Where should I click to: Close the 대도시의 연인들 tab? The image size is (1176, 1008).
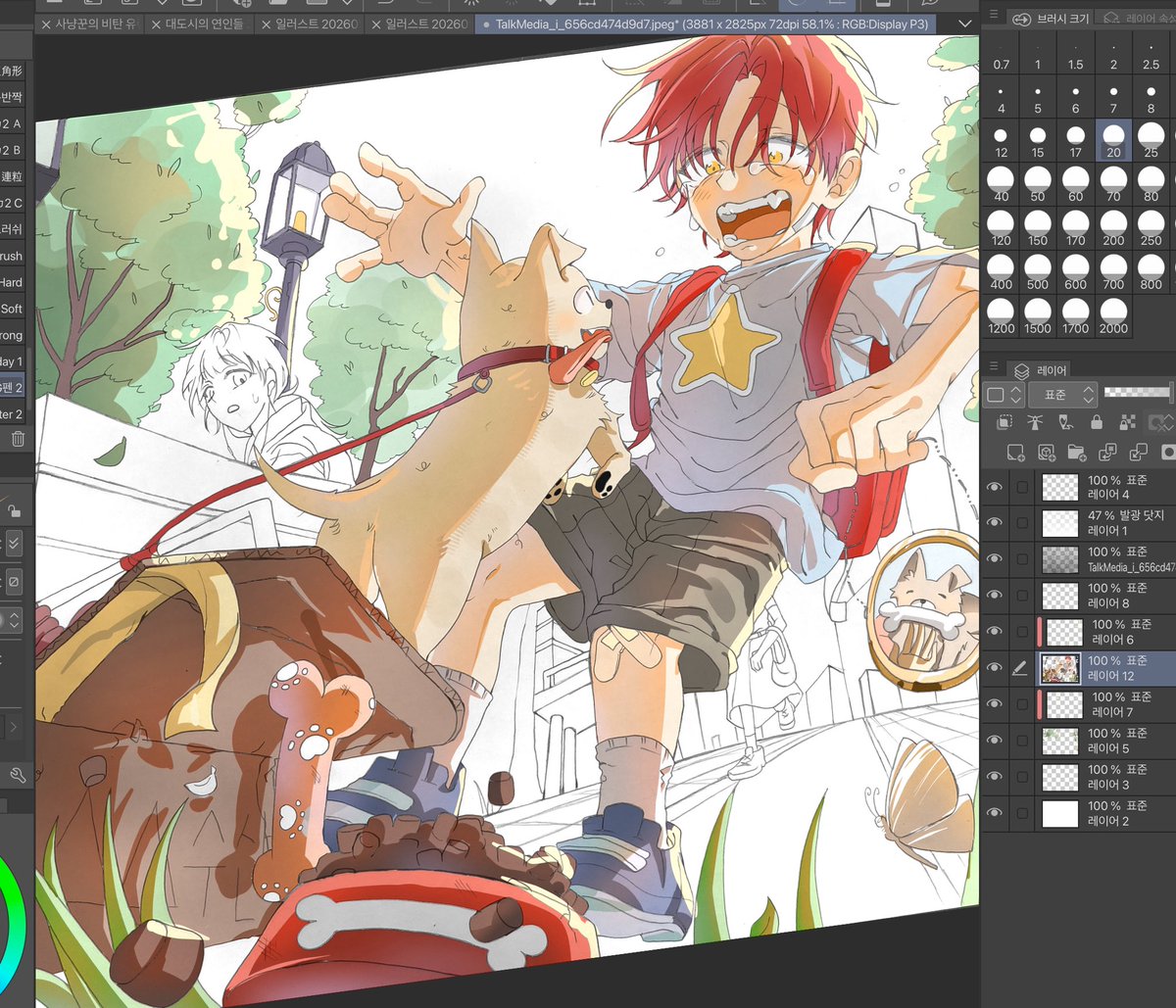click(157, 24)
